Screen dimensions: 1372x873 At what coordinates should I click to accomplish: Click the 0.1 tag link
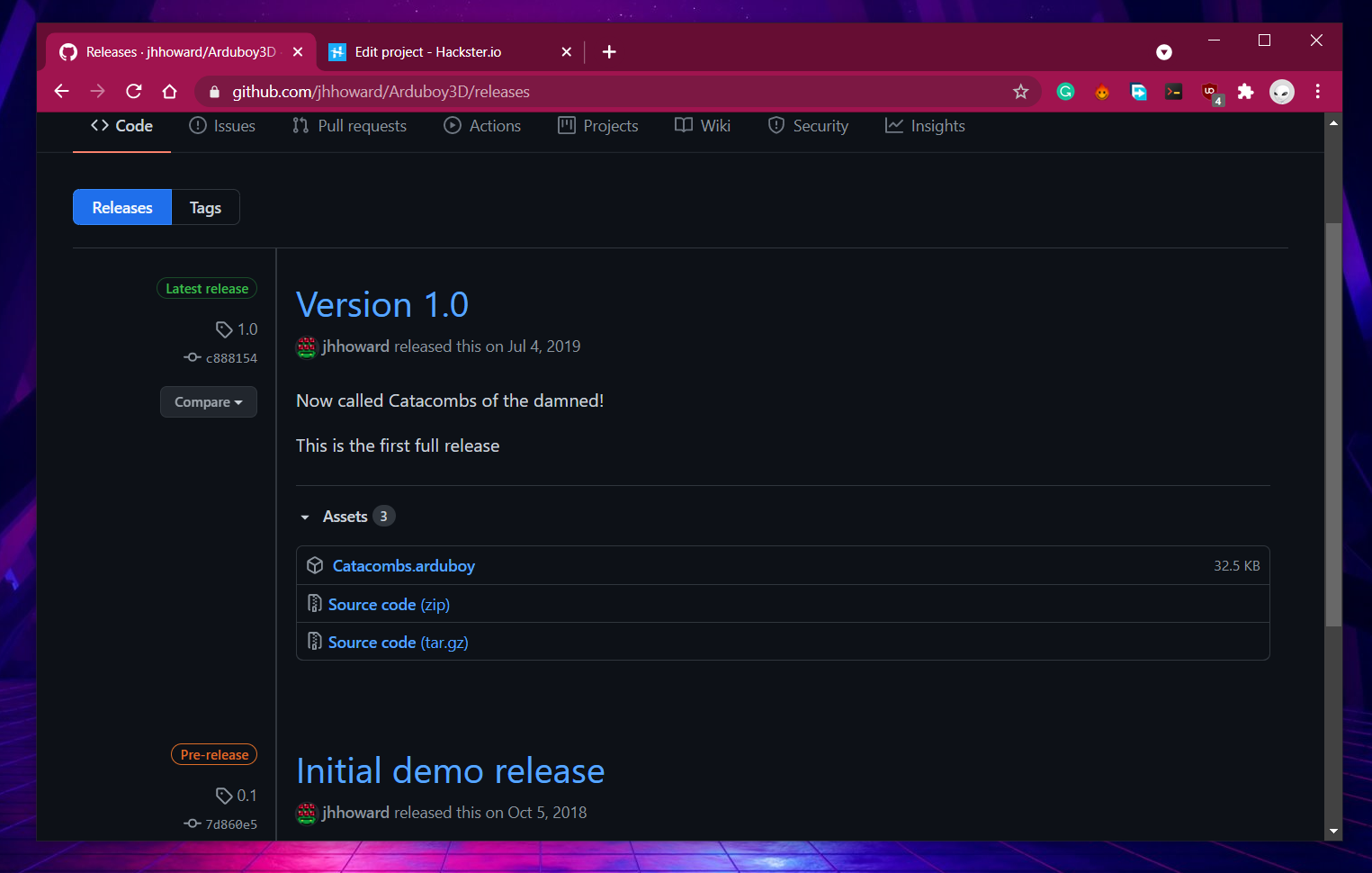point(236,796)
